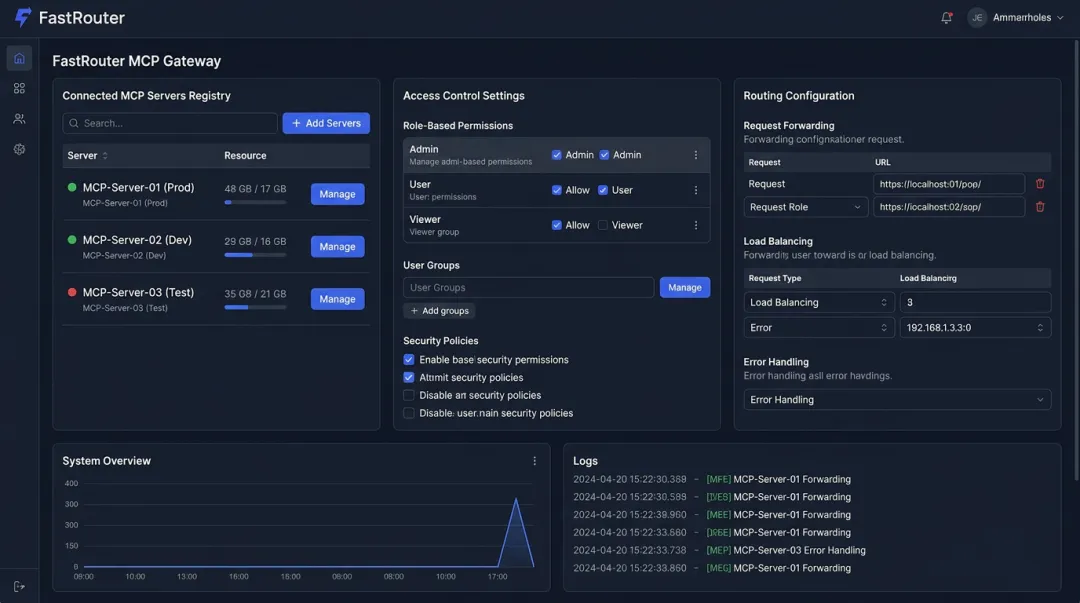Screen dimensions: 1080x603
Task: Expand the Error Handling dropdown
Action: tap(897, 400)
